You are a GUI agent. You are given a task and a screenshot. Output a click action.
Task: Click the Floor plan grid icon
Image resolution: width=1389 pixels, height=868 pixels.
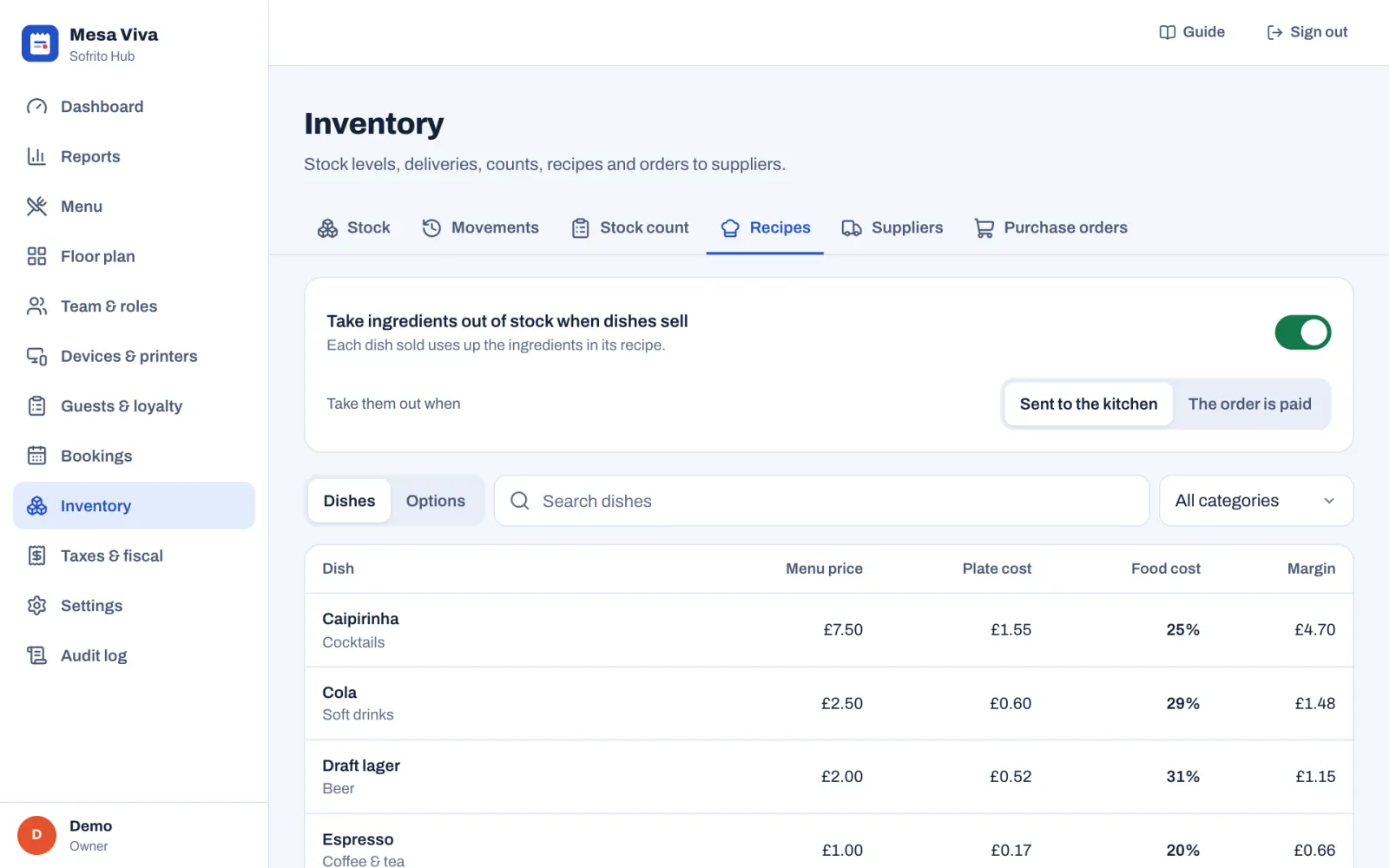36,256
